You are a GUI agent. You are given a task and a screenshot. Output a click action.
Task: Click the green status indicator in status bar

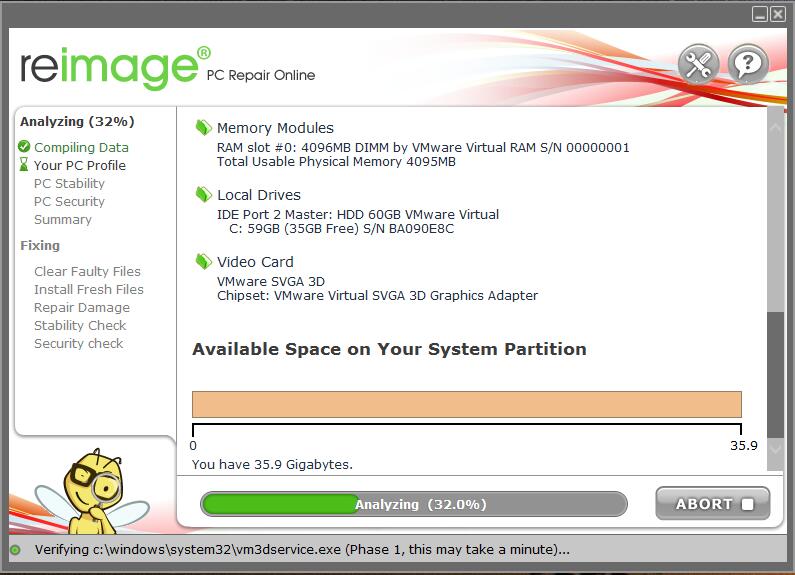[16, 550]
